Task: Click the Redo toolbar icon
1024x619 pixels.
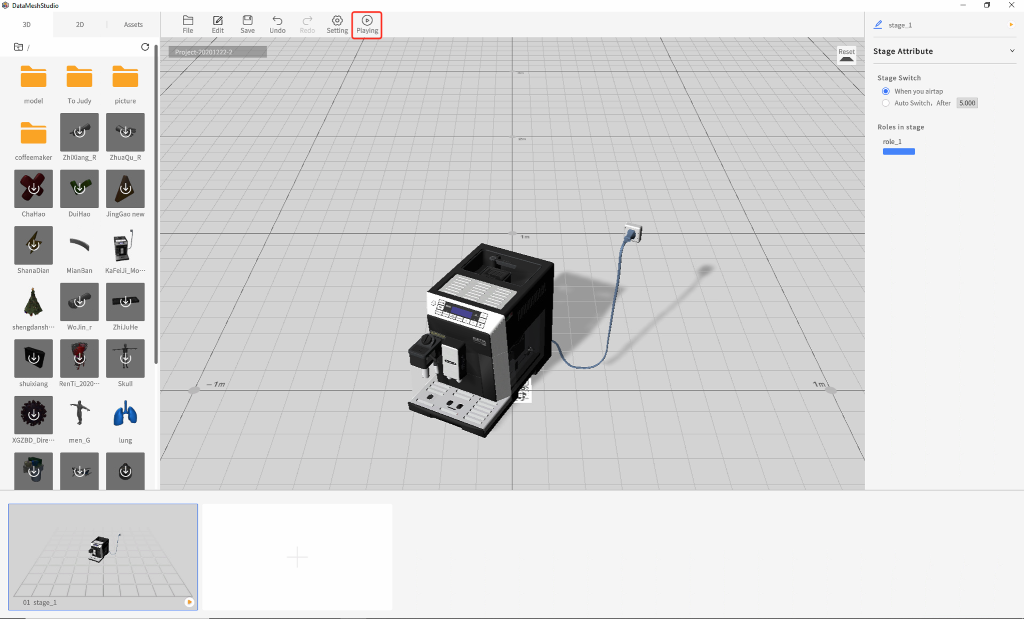Action: (307, 24)
